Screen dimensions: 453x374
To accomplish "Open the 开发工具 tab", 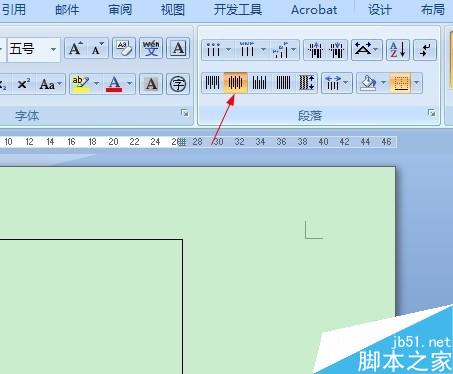I will click(238, 10).
